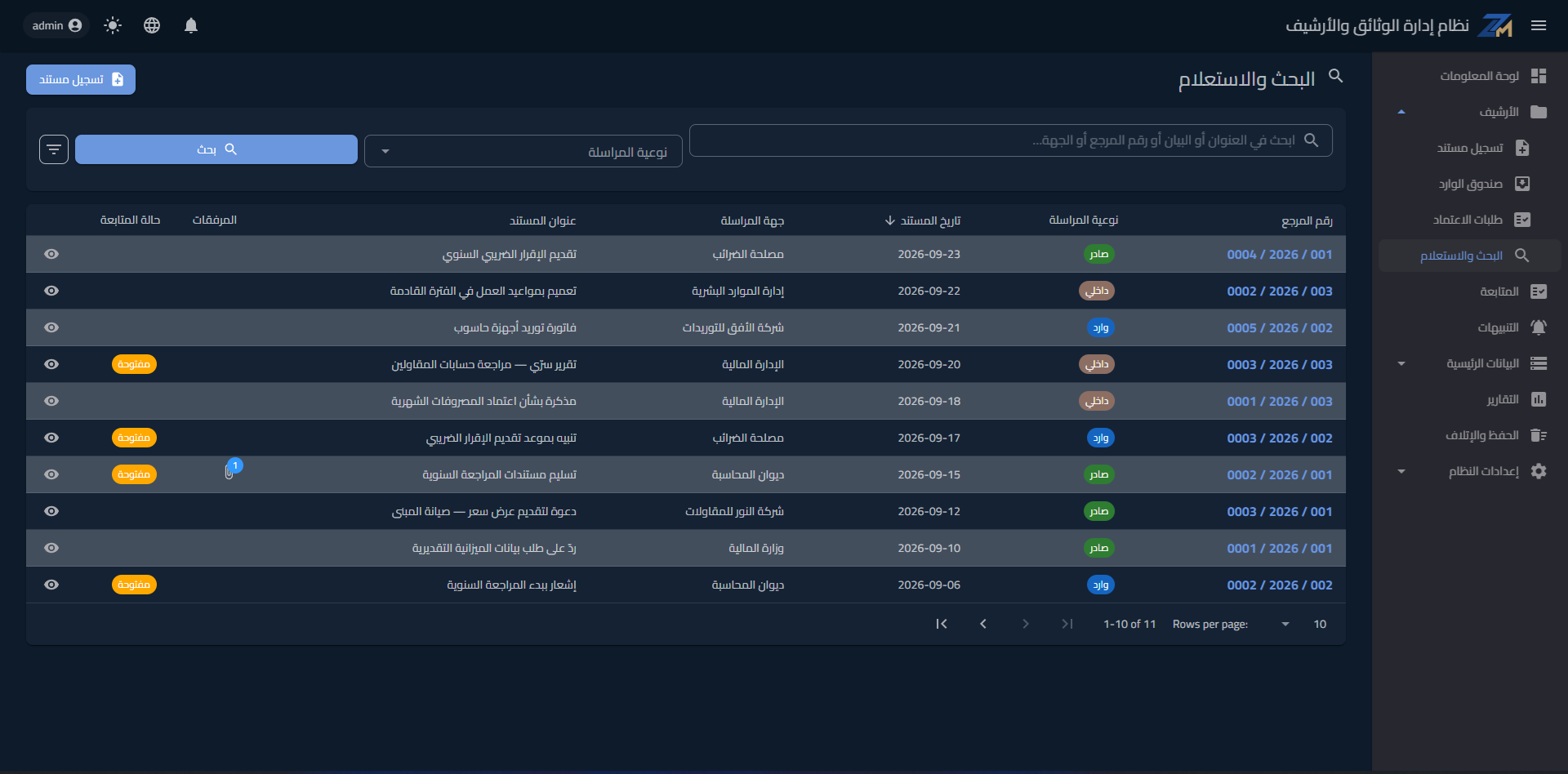Open reference 0004 / 2026 / 001
The width and height of the screenshot is (1568, 774).
(x=1280, y=255)
